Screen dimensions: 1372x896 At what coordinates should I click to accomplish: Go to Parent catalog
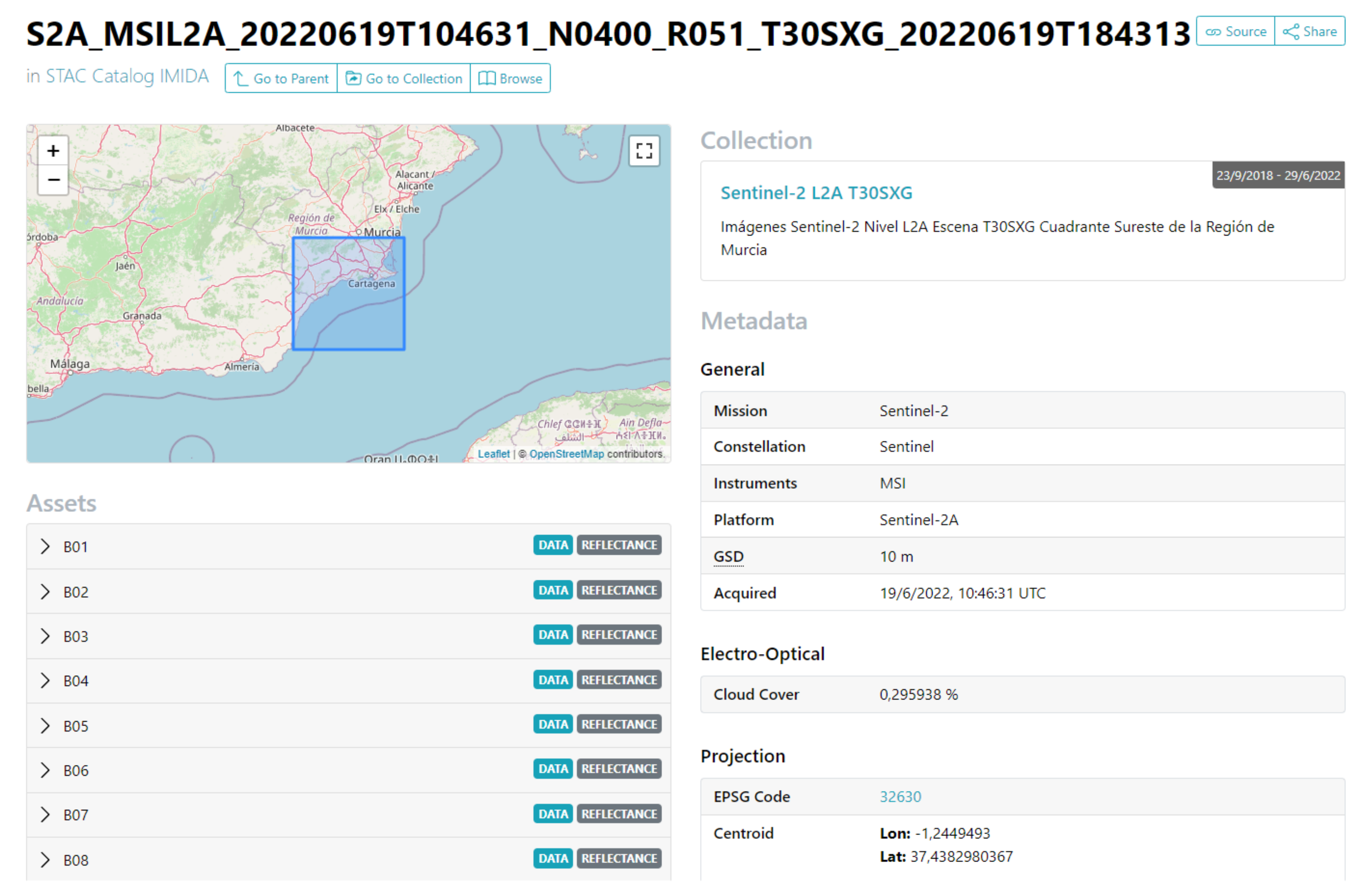pyautogui.click(x=281, y=78)
